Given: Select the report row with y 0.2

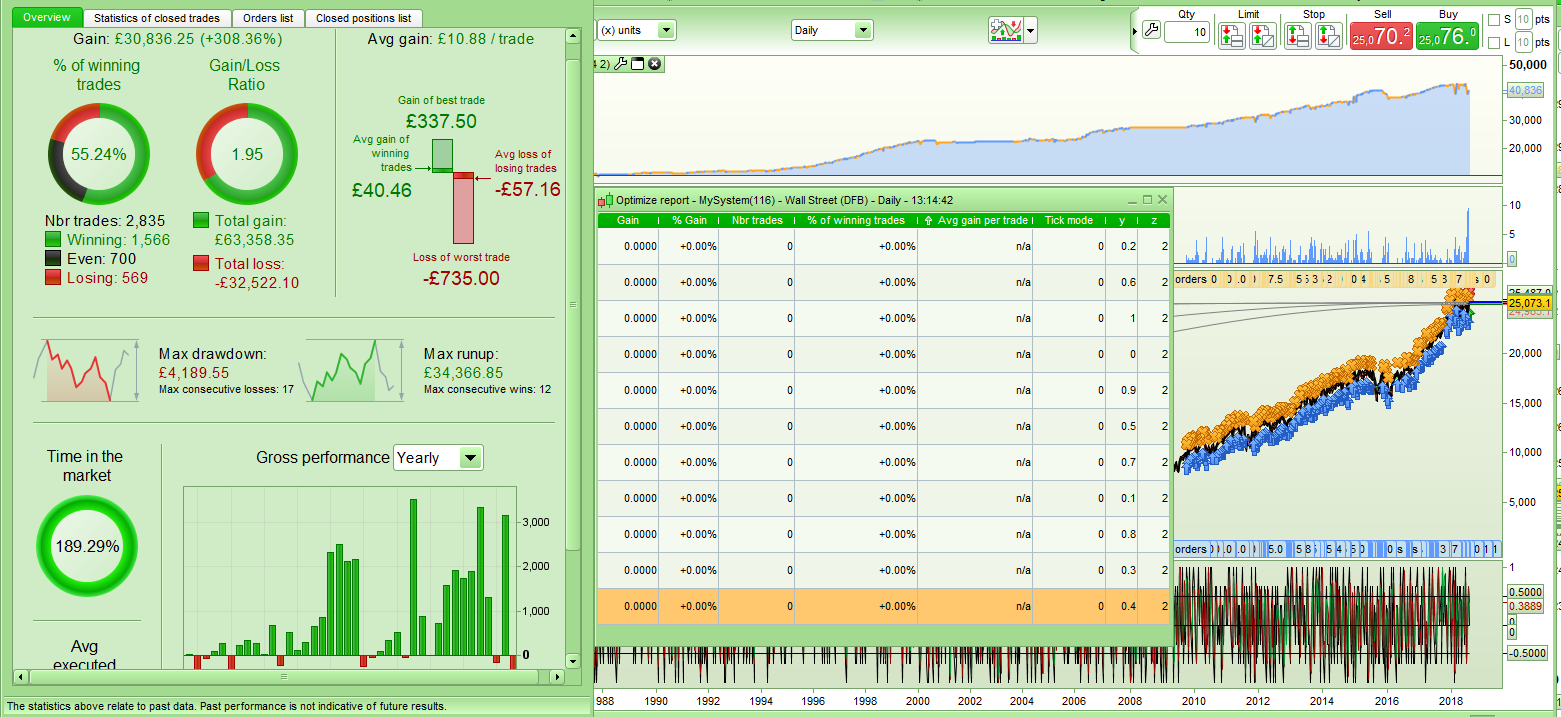Looking at the screenshot, I should 883,246.
